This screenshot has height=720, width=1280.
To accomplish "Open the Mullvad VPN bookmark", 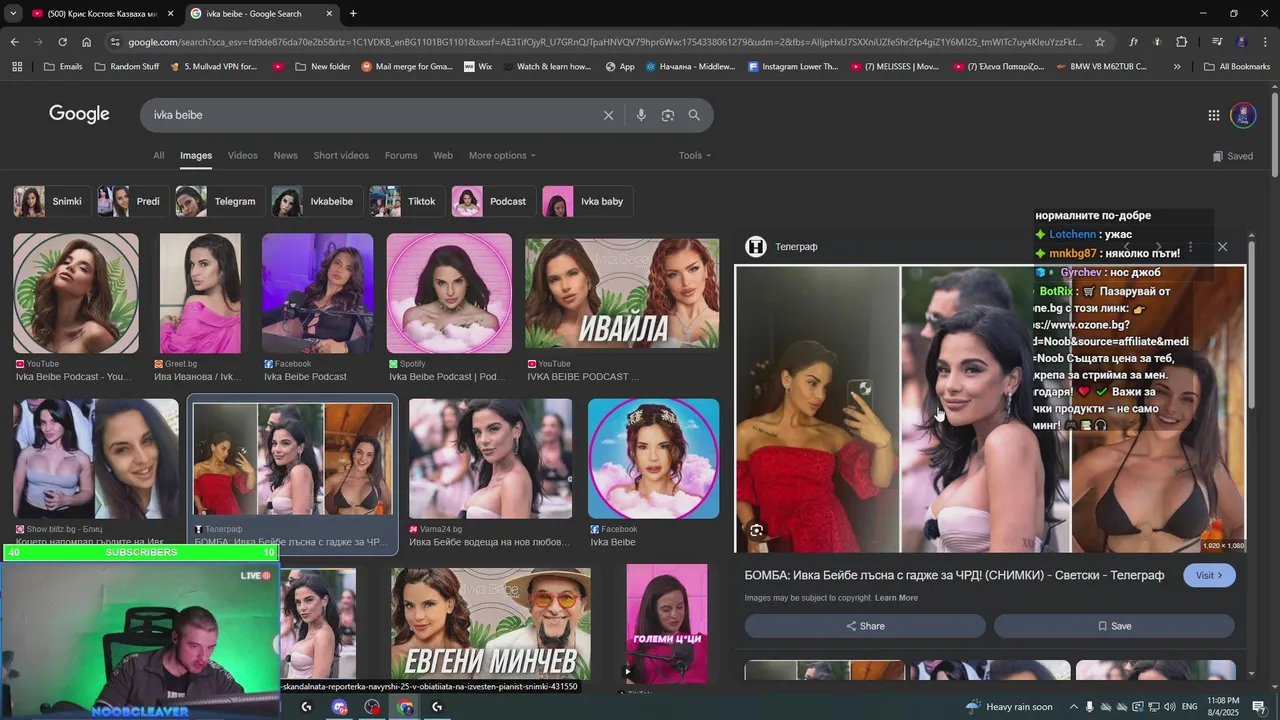I will point(213,67).
